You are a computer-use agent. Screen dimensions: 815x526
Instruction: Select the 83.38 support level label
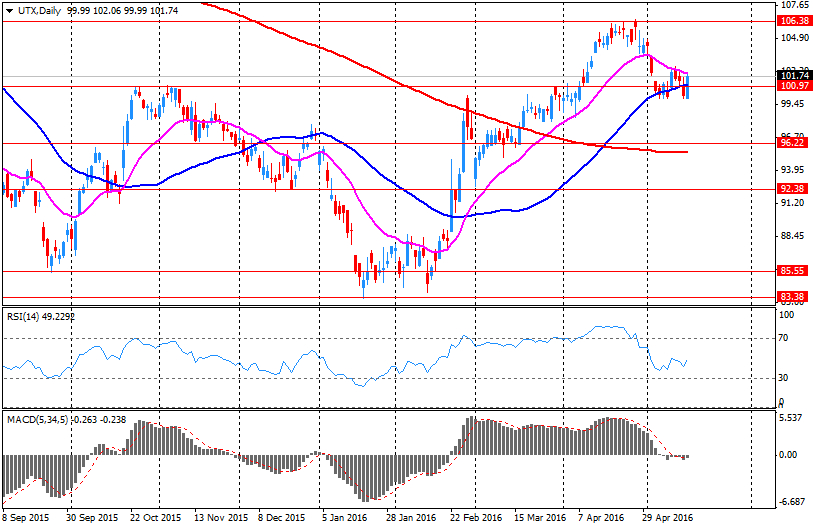click(792, 297)
